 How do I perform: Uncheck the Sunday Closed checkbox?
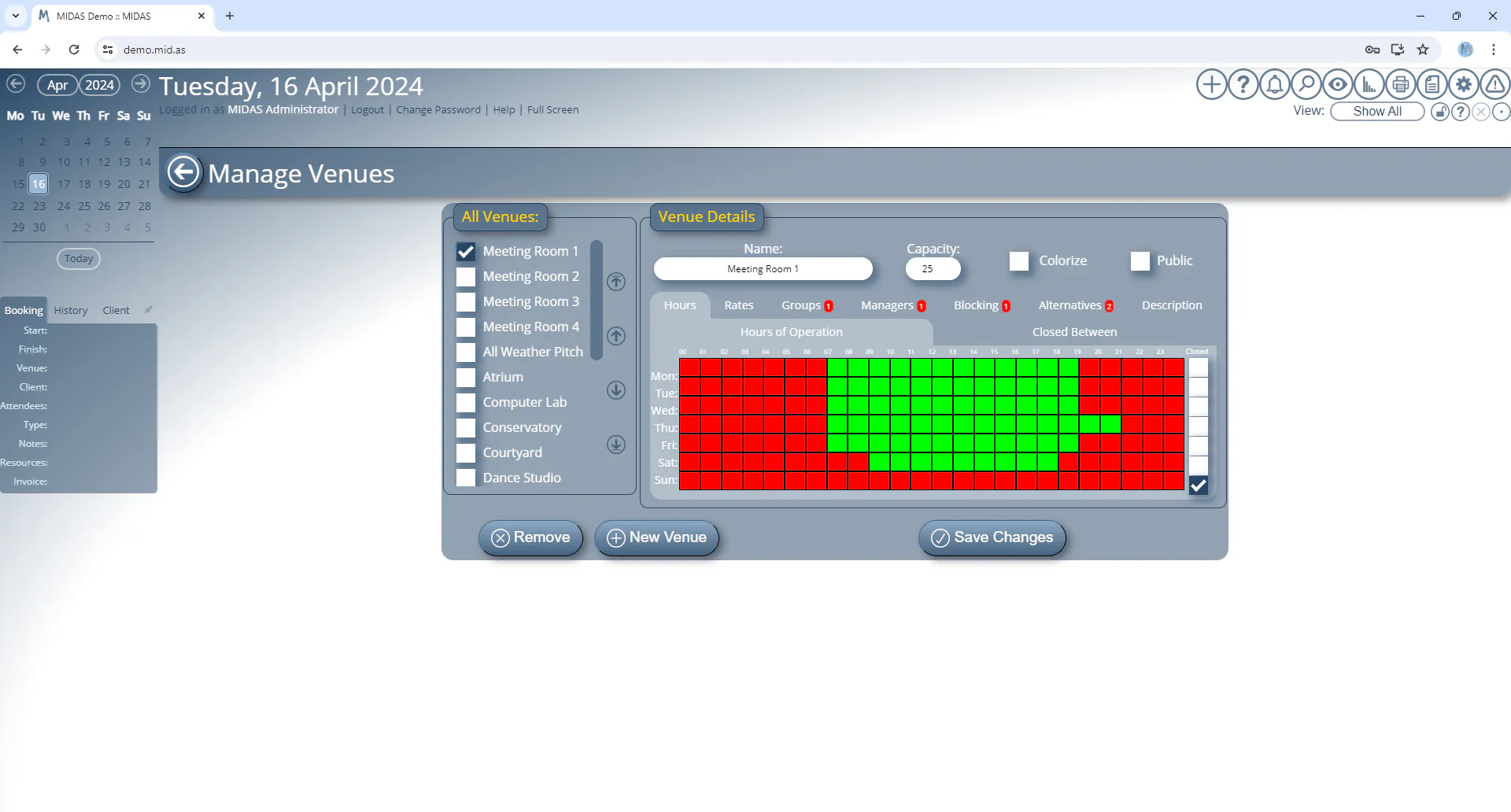tap(1198, 485)
